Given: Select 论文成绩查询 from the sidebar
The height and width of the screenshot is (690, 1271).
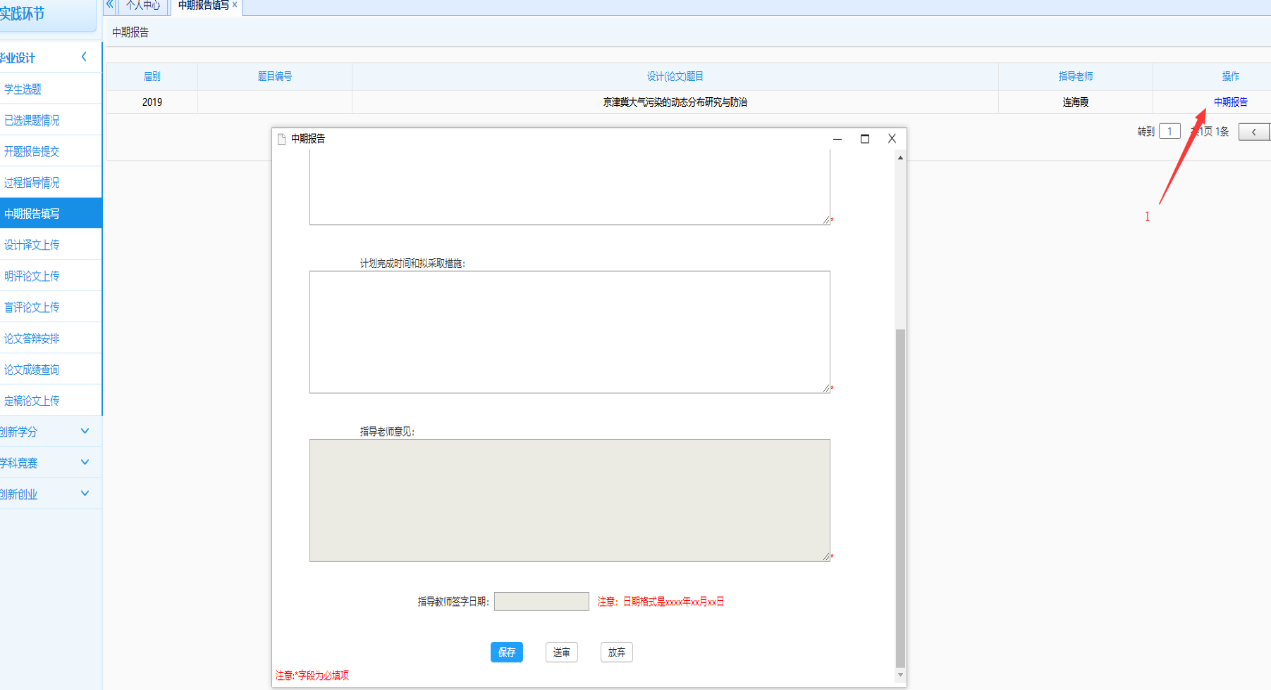Looking at the screenshot, I should 32,370.
